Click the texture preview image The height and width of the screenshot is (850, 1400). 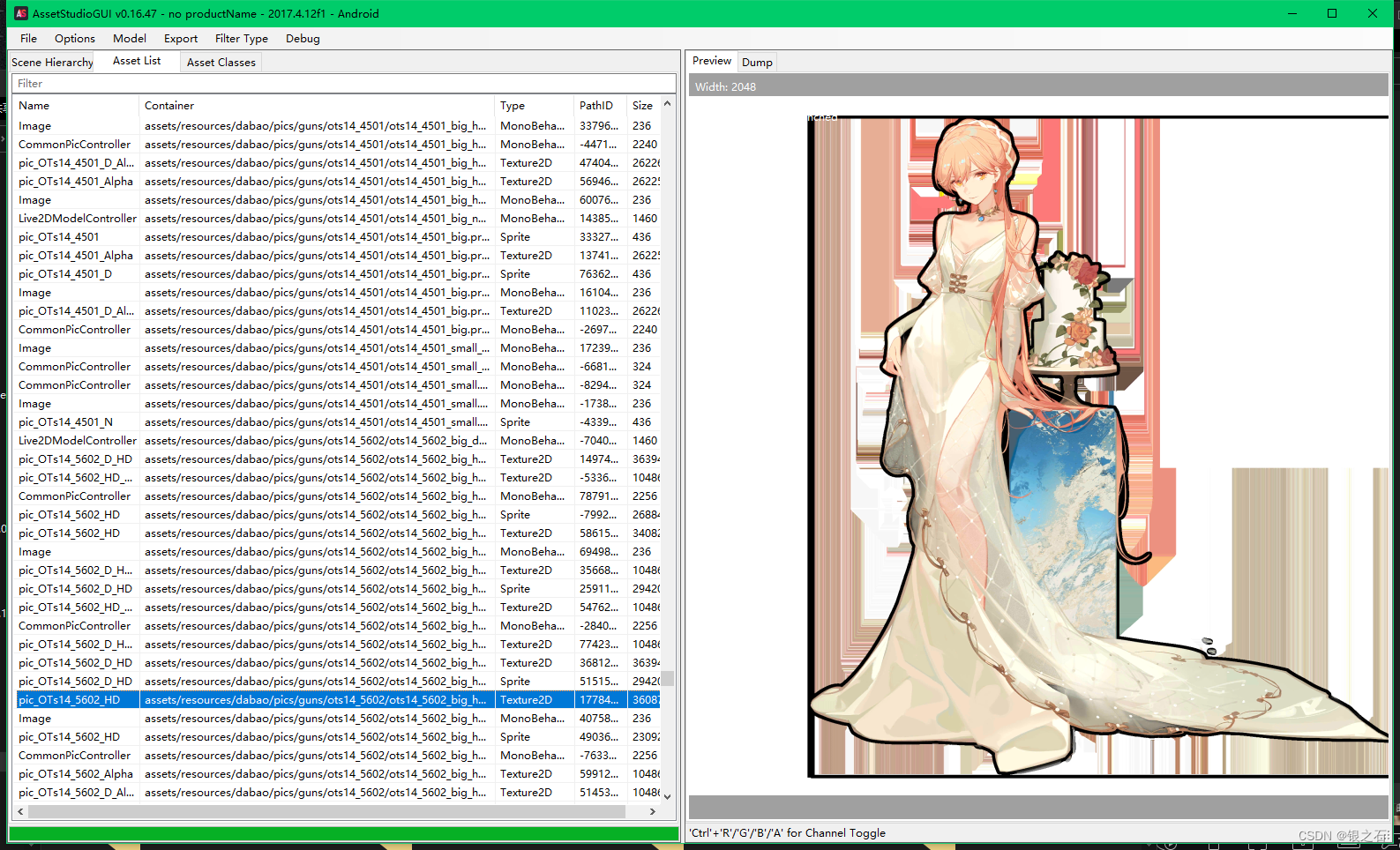[x=1098, y=446]
